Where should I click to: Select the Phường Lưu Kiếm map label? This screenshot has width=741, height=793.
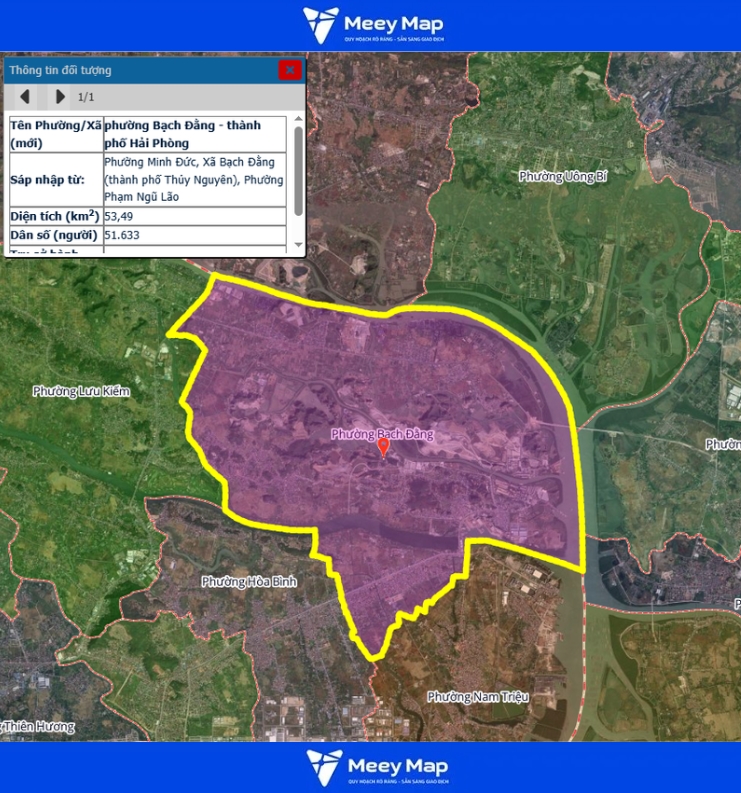81,391
